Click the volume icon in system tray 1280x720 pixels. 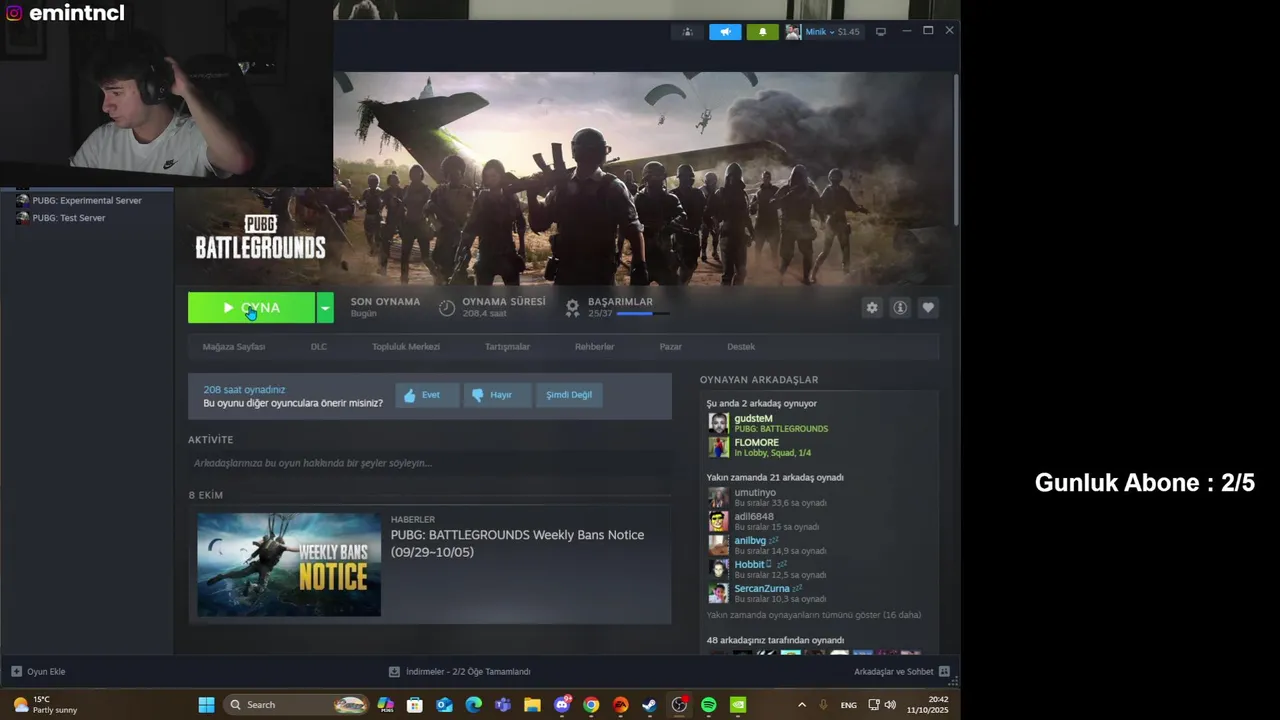890,705
